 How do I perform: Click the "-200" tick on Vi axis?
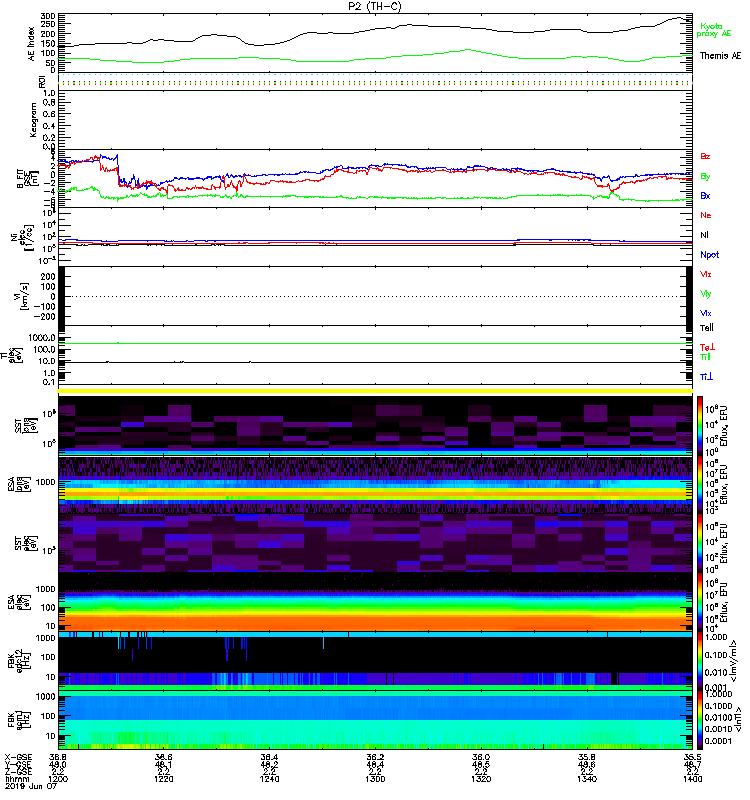point(45,316)
